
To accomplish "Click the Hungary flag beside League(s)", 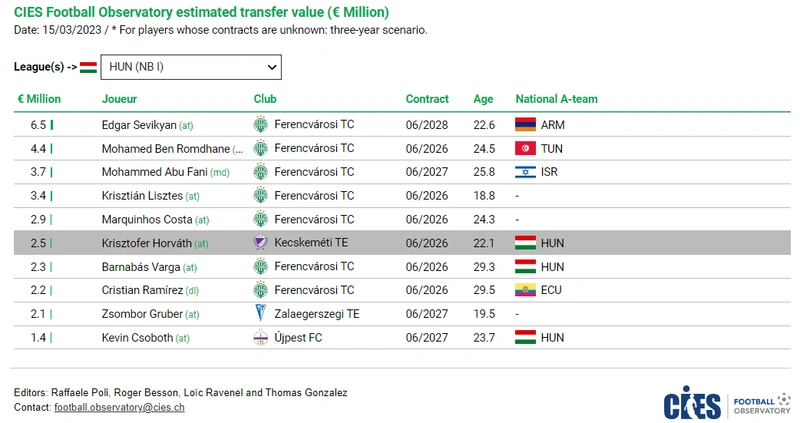I will point(88,67).
